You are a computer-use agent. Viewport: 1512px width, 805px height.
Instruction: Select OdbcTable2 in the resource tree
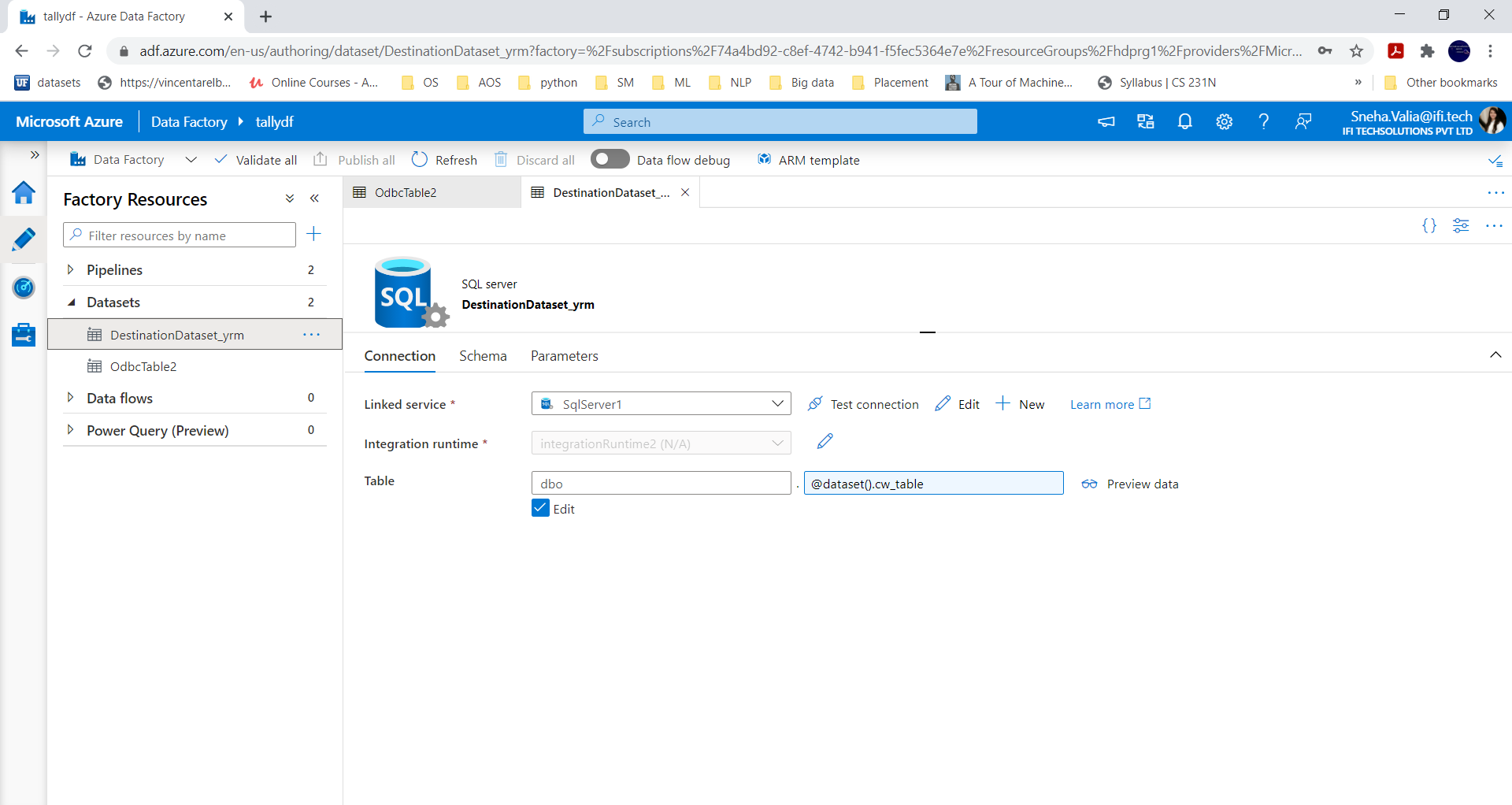pyautogui.click(x=143, y=366)
